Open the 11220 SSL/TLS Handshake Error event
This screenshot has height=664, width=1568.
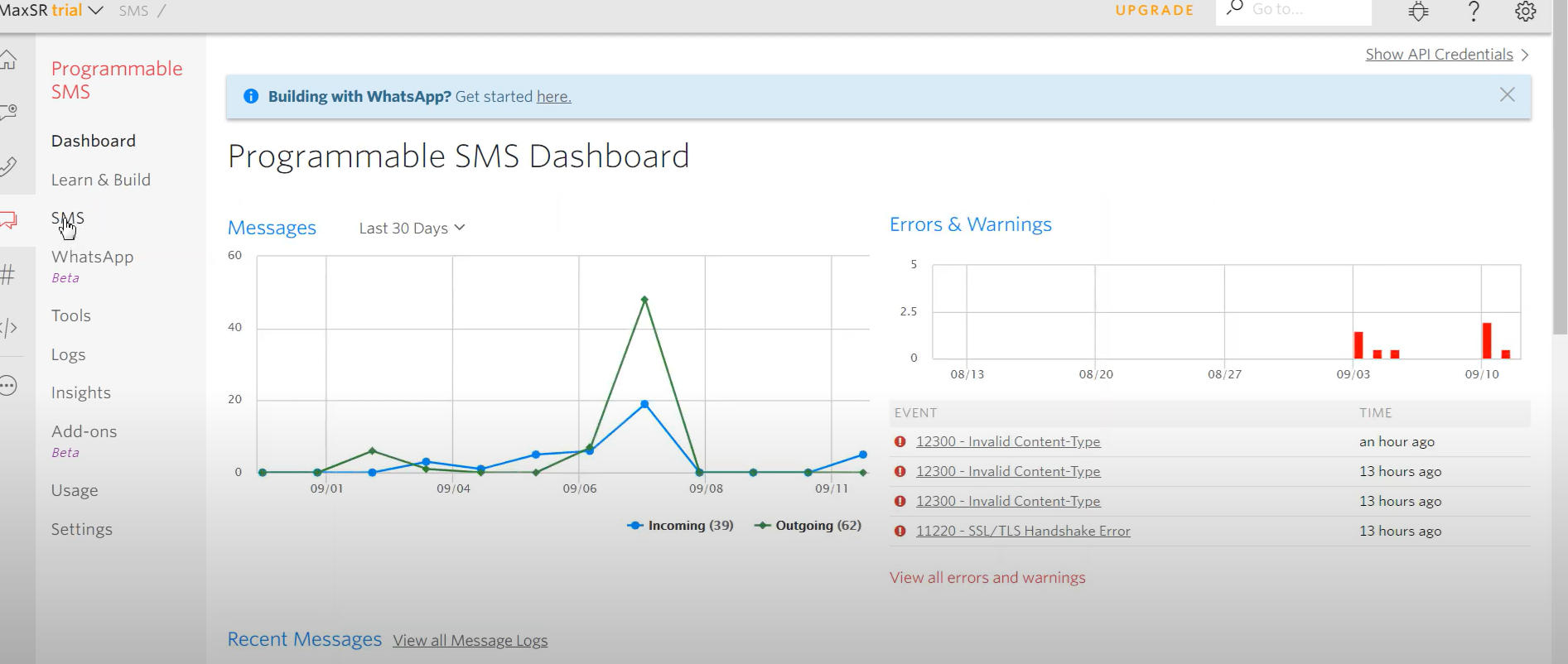tap(1023, 532)
